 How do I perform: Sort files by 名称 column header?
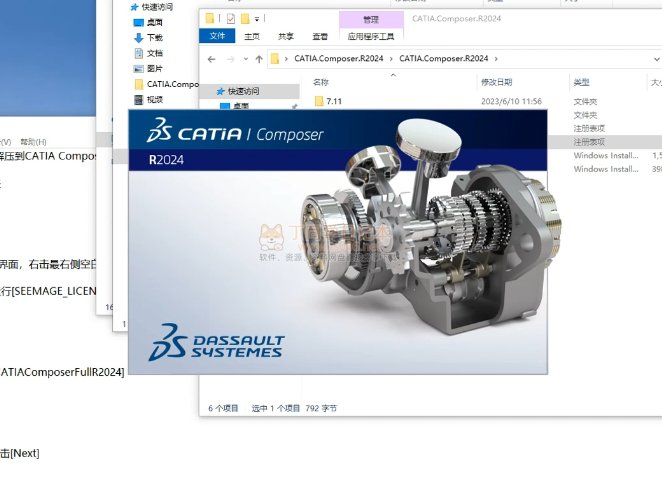(321, 82)
